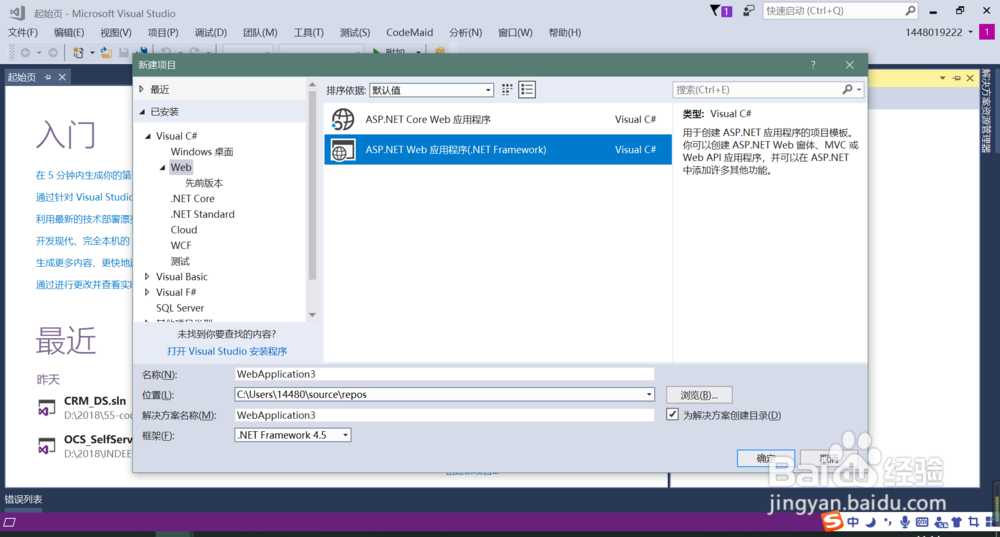Click the 'In 5 minutes build your first' link

(84, 175)
